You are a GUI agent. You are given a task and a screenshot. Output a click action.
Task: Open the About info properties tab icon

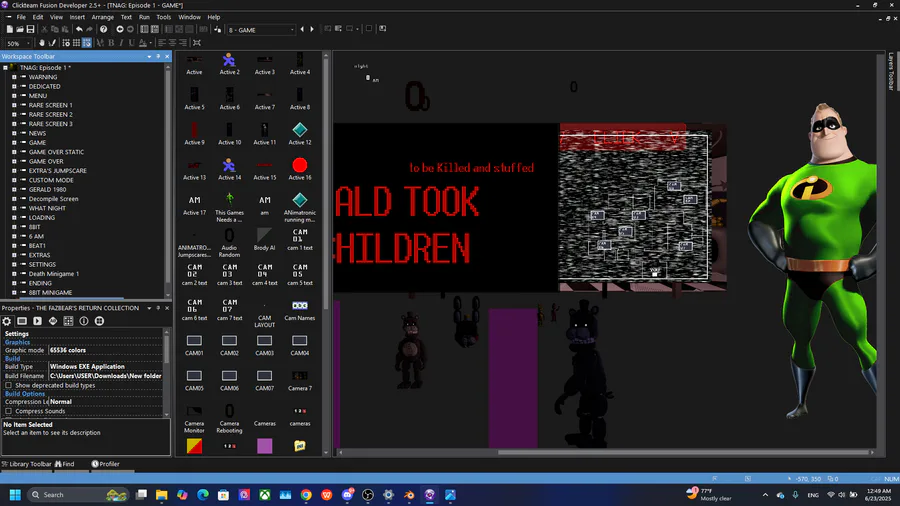[x=84, y=321]
